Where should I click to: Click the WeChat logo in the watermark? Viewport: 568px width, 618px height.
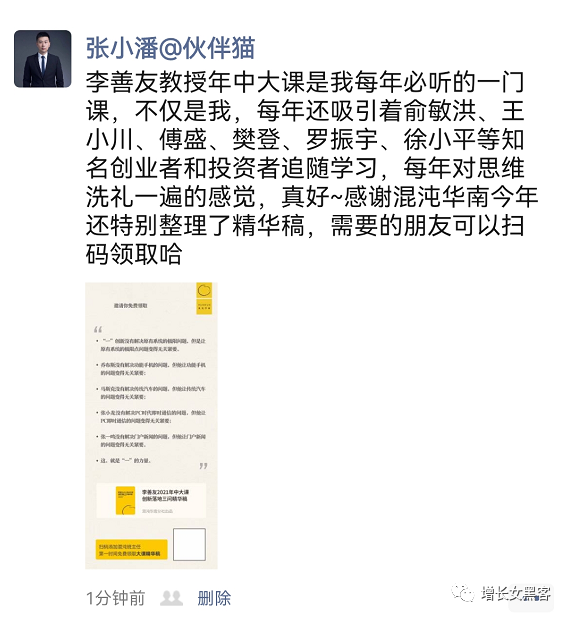[x=463, y=593]
